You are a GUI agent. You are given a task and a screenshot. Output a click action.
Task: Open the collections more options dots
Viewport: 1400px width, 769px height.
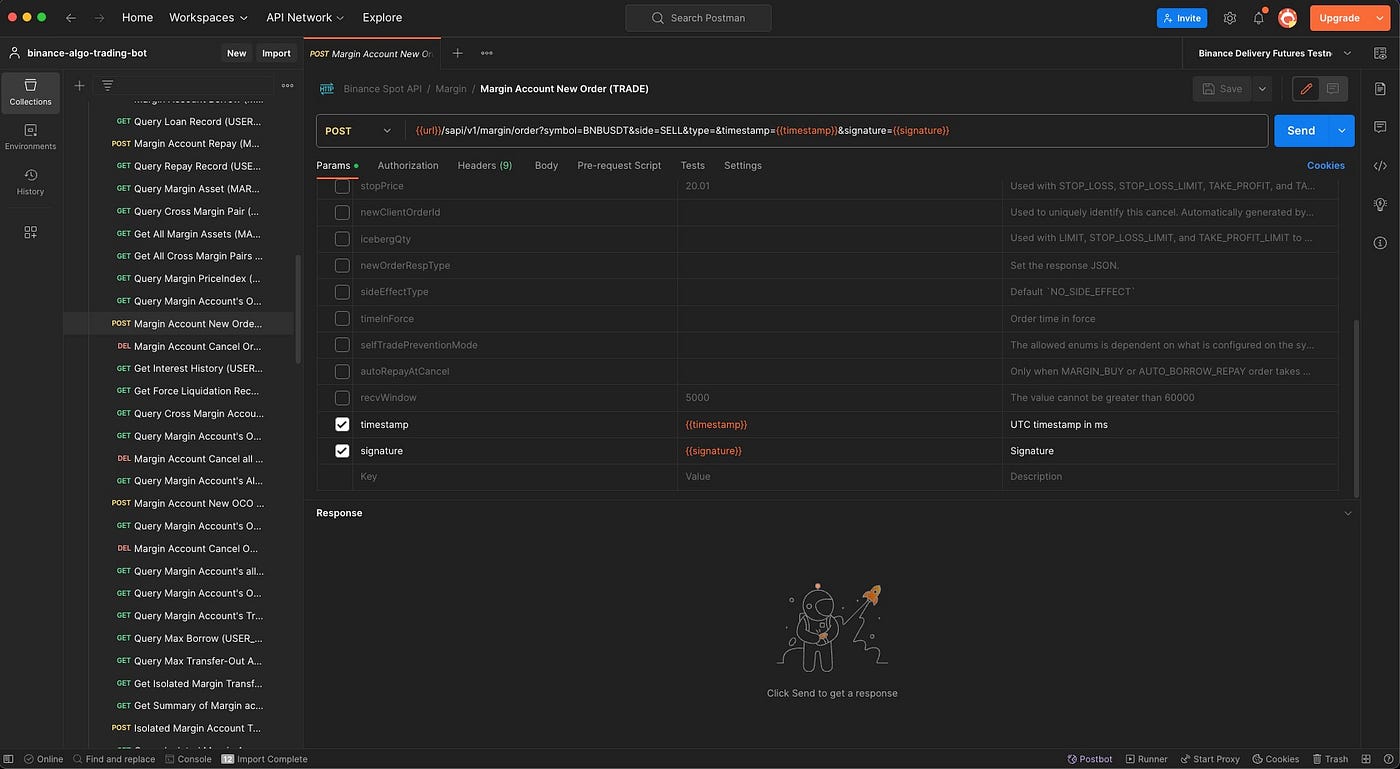287,86
